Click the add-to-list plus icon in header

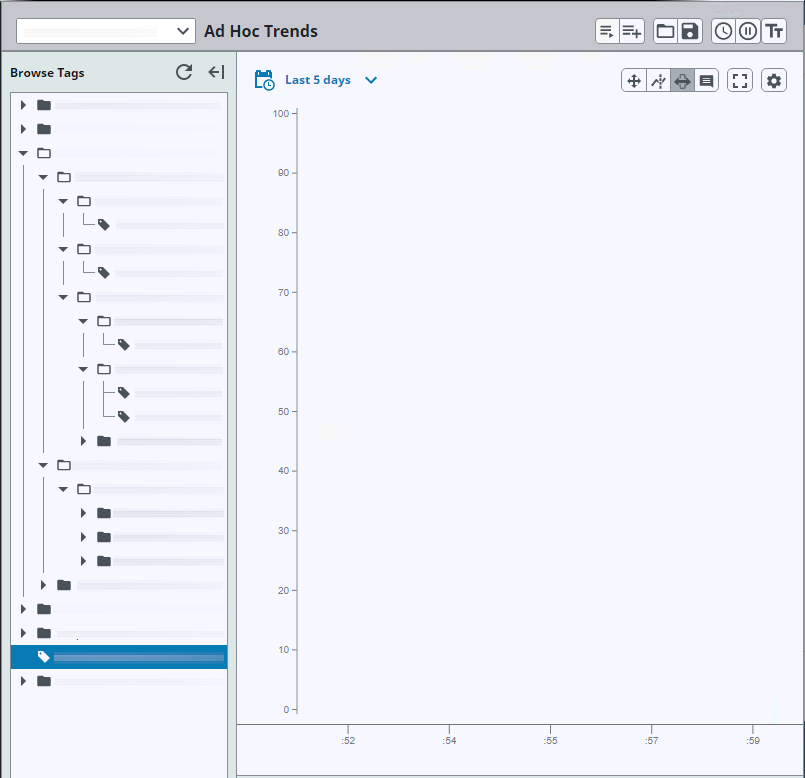[631, 31]
